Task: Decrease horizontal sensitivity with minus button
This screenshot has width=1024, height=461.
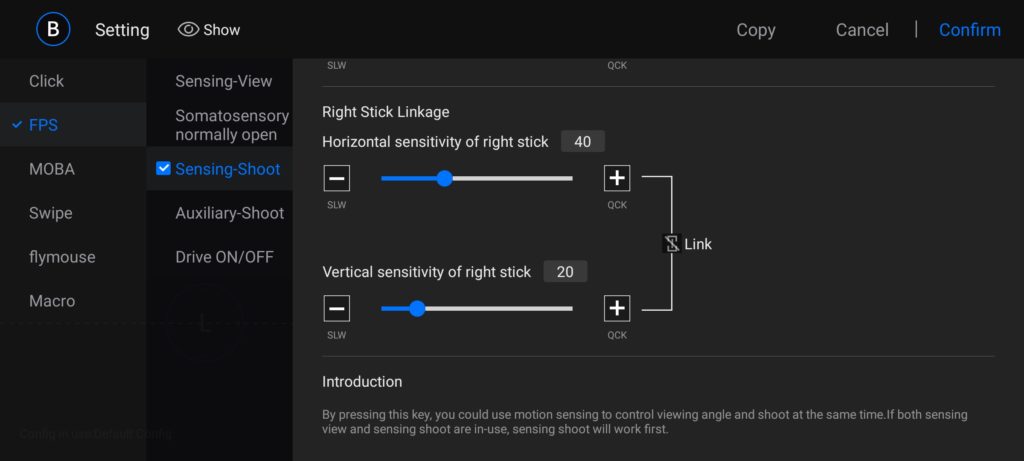Action: pos(337,179)
